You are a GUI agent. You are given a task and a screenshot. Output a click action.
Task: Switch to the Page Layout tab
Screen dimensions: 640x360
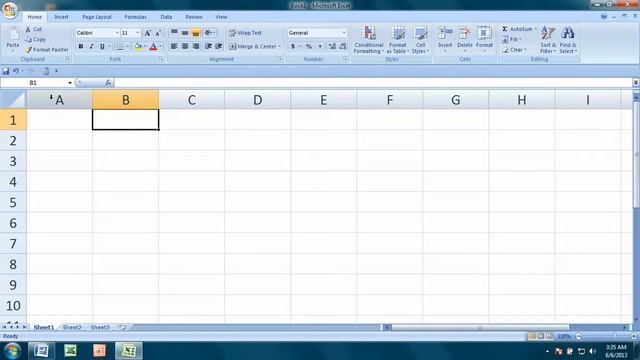[97, 17]
